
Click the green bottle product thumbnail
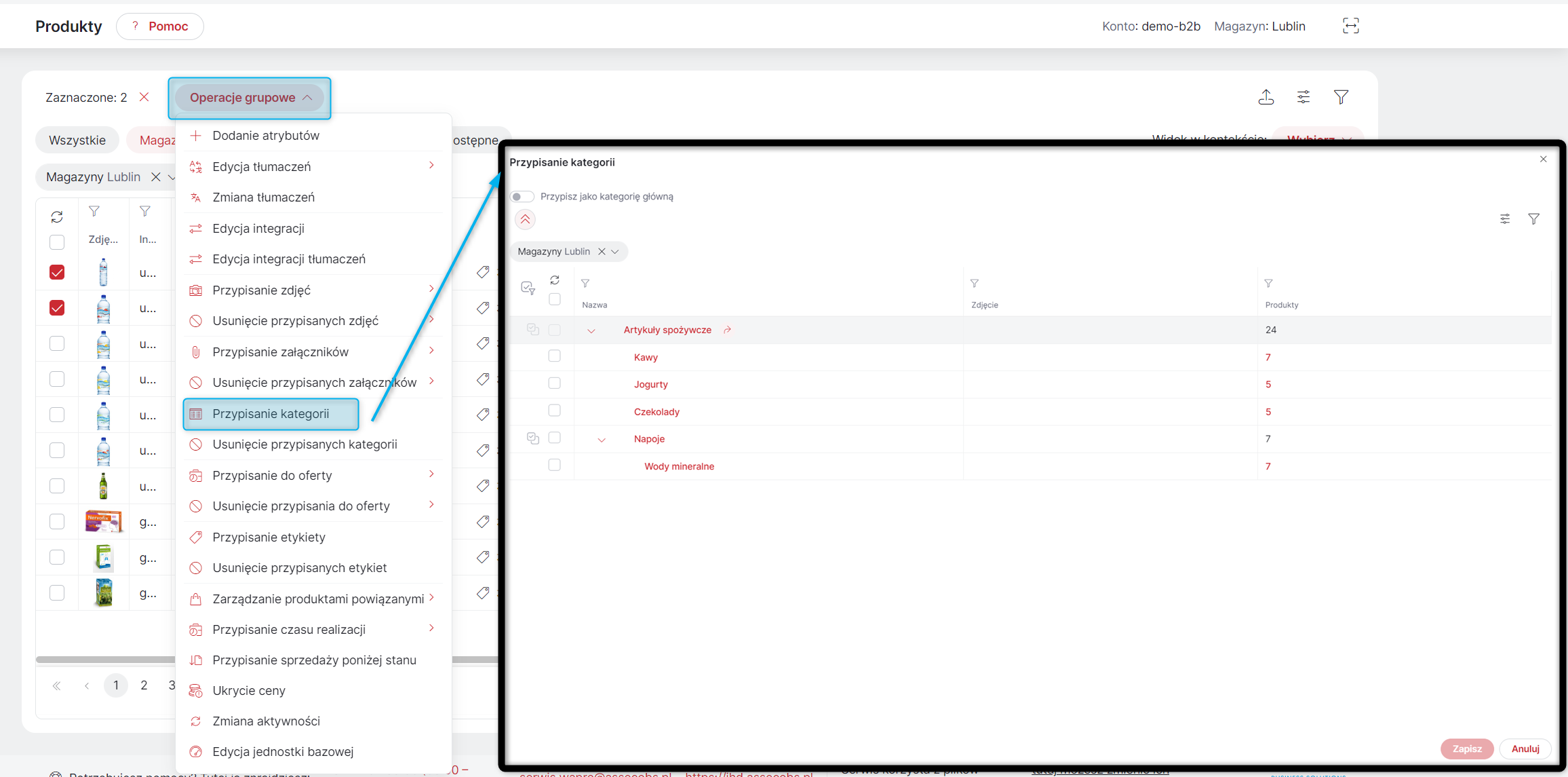pos(103,486)
